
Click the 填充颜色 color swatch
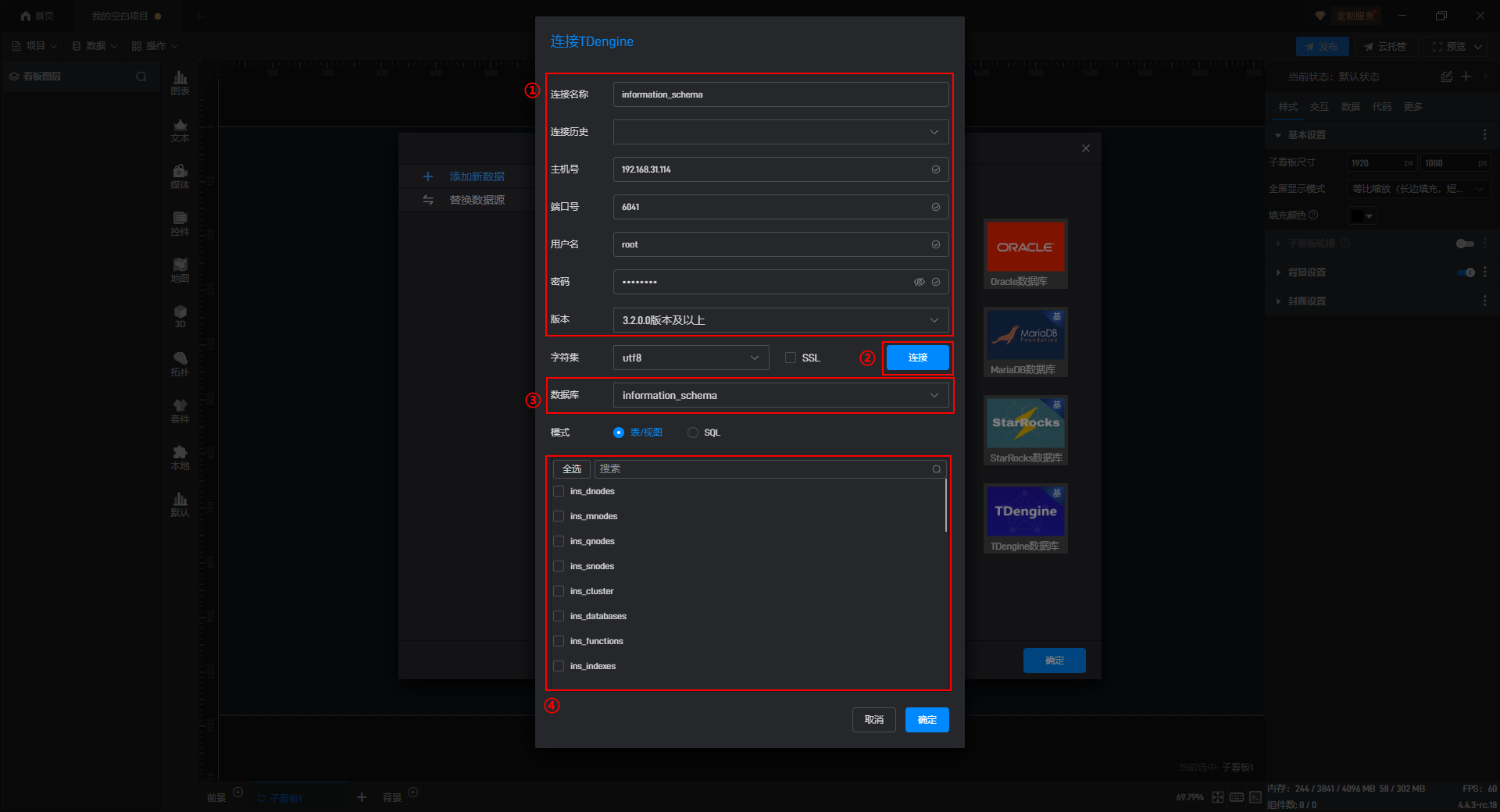click(x=1359, y=215)
